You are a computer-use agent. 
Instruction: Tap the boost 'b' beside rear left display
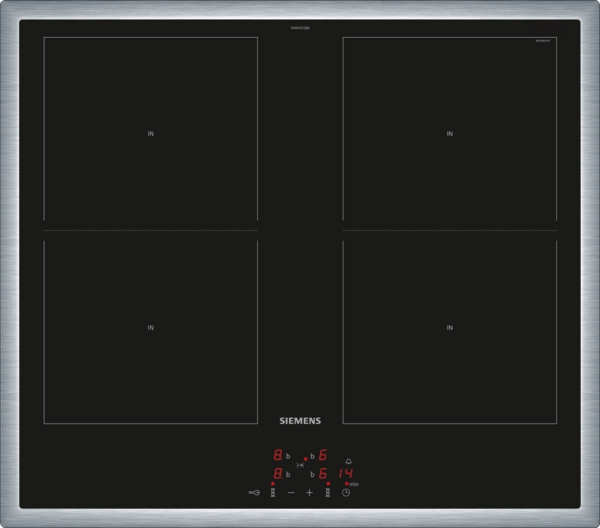coord(288,456)
